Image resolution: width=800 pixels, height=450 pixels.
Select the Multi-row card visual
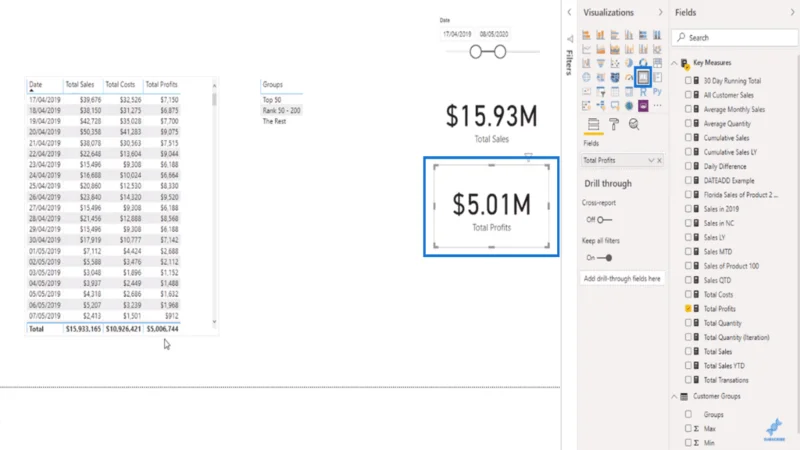657,78
